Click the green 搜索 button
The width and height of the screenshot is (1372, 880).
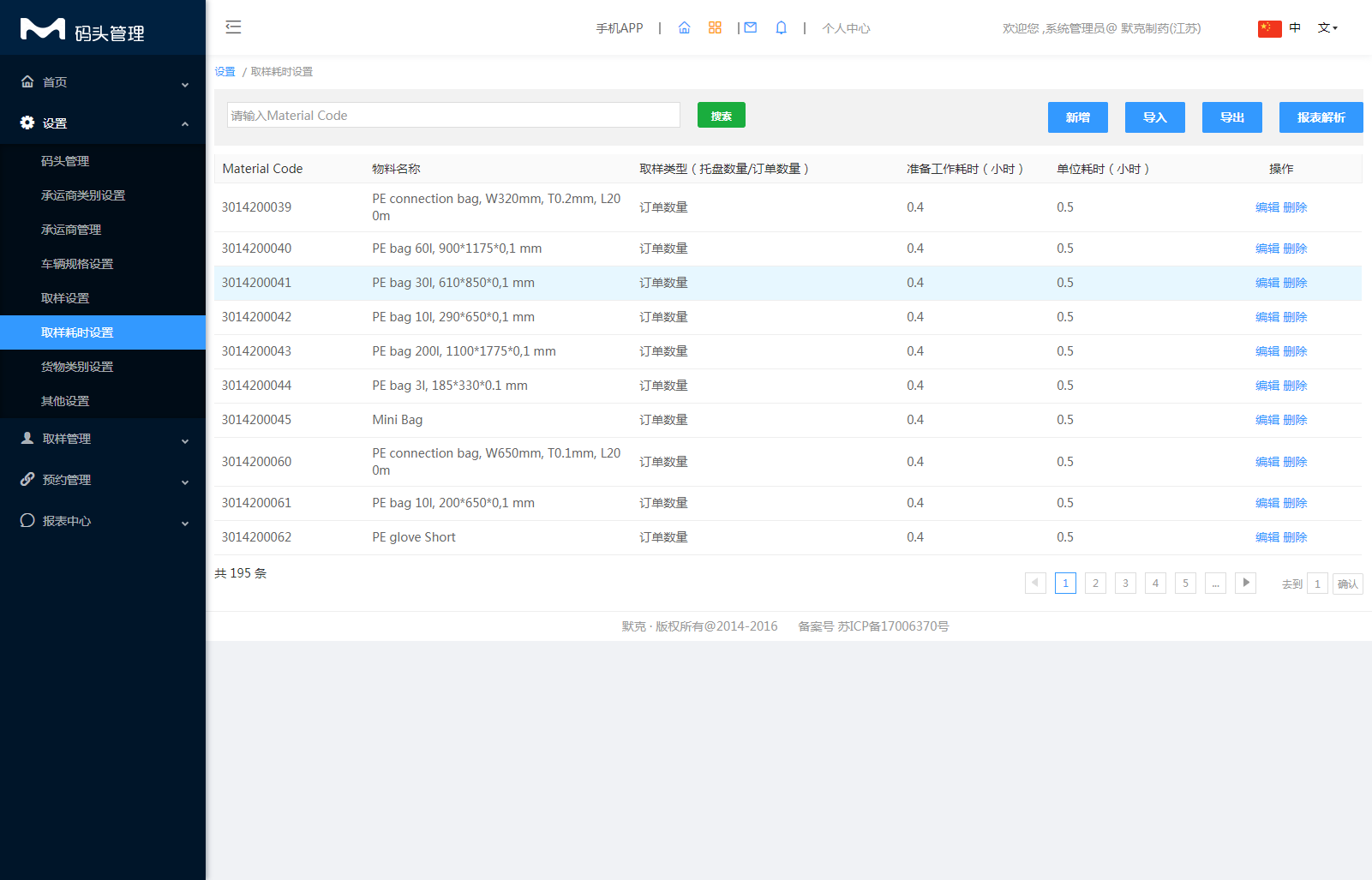(722, 115)
